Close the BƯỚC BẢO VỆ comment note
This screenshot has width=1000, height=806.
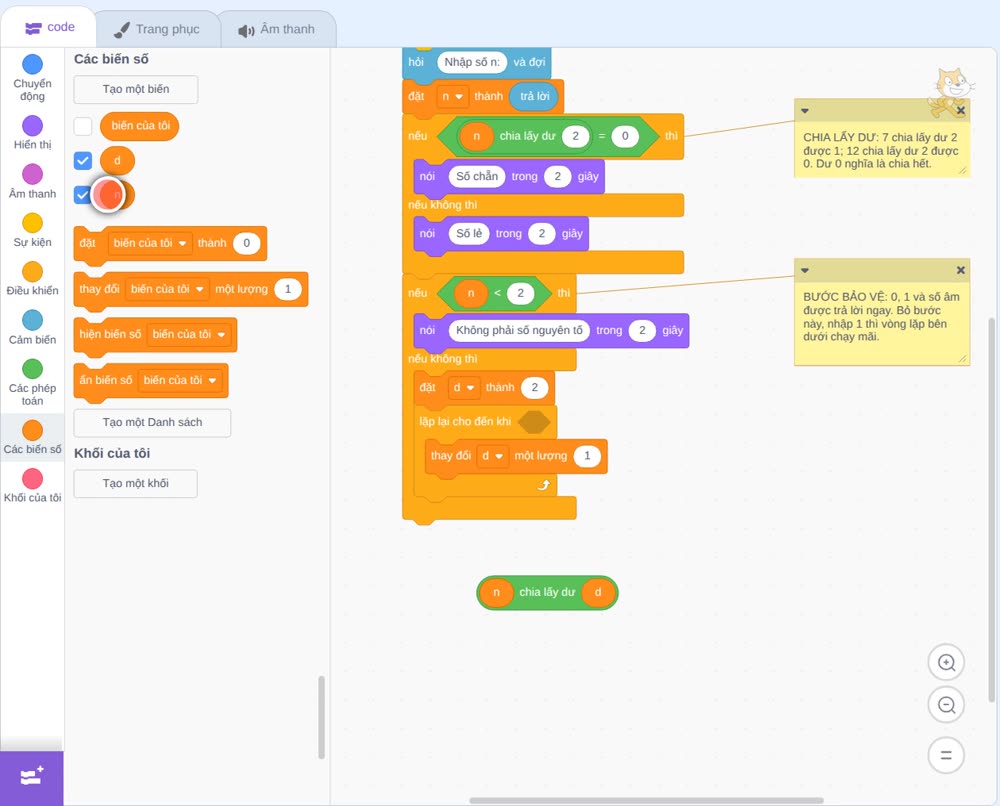[960, 270]
